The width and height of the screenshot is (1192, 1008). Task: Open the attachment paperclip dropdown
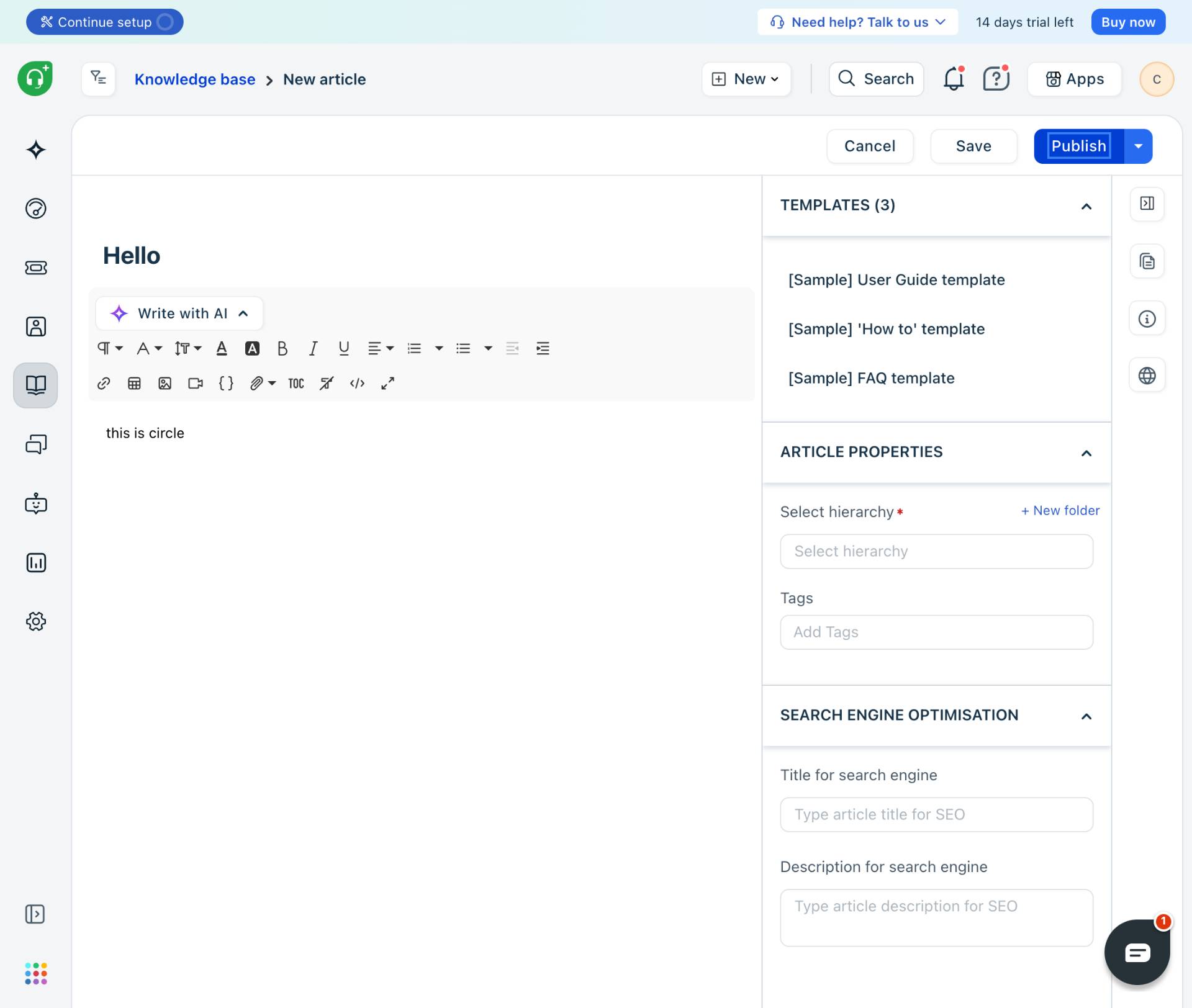(263, 383)
